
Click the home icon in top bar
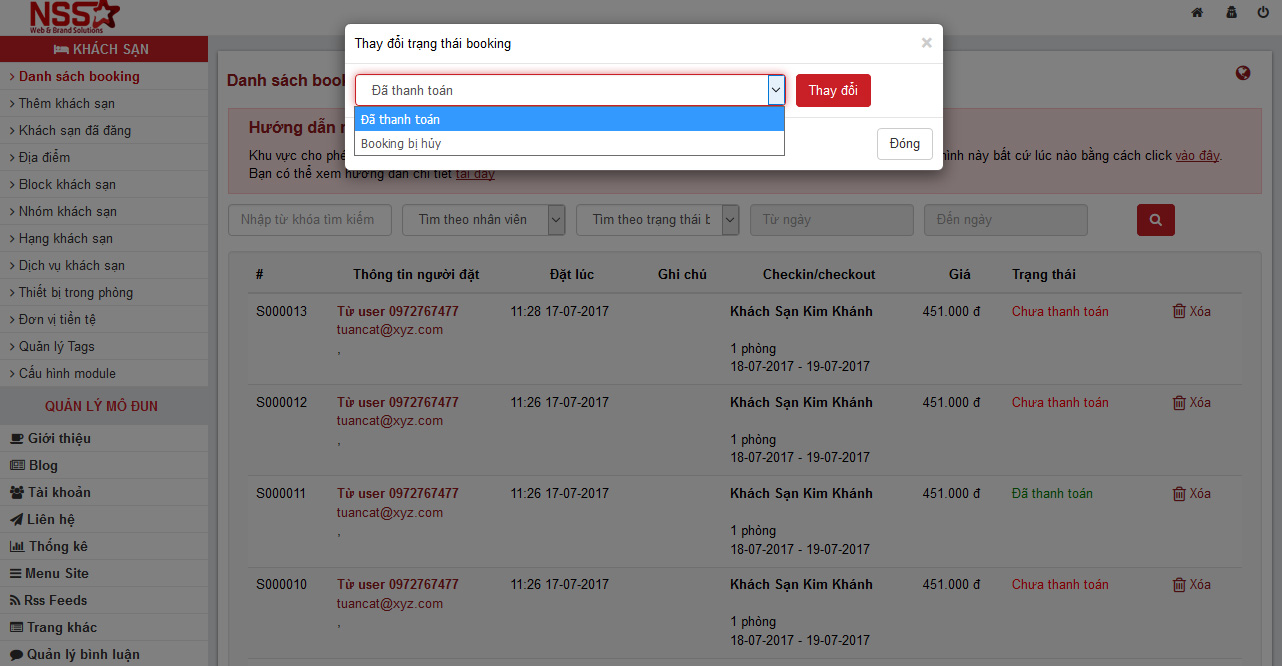click(x=1197, y=13)
